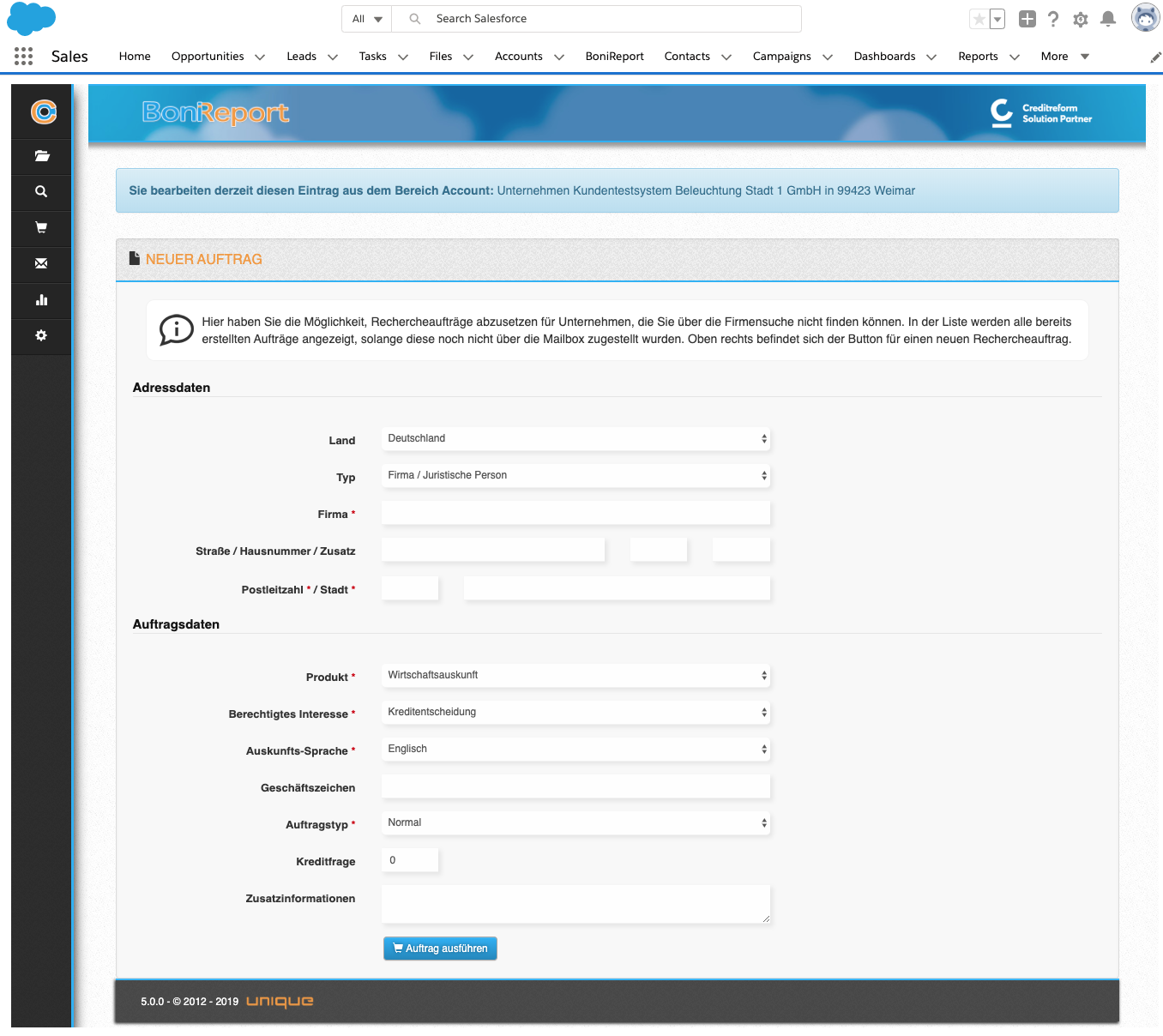Open the mailbox envelope icon in sidebar

coord(41,264)
